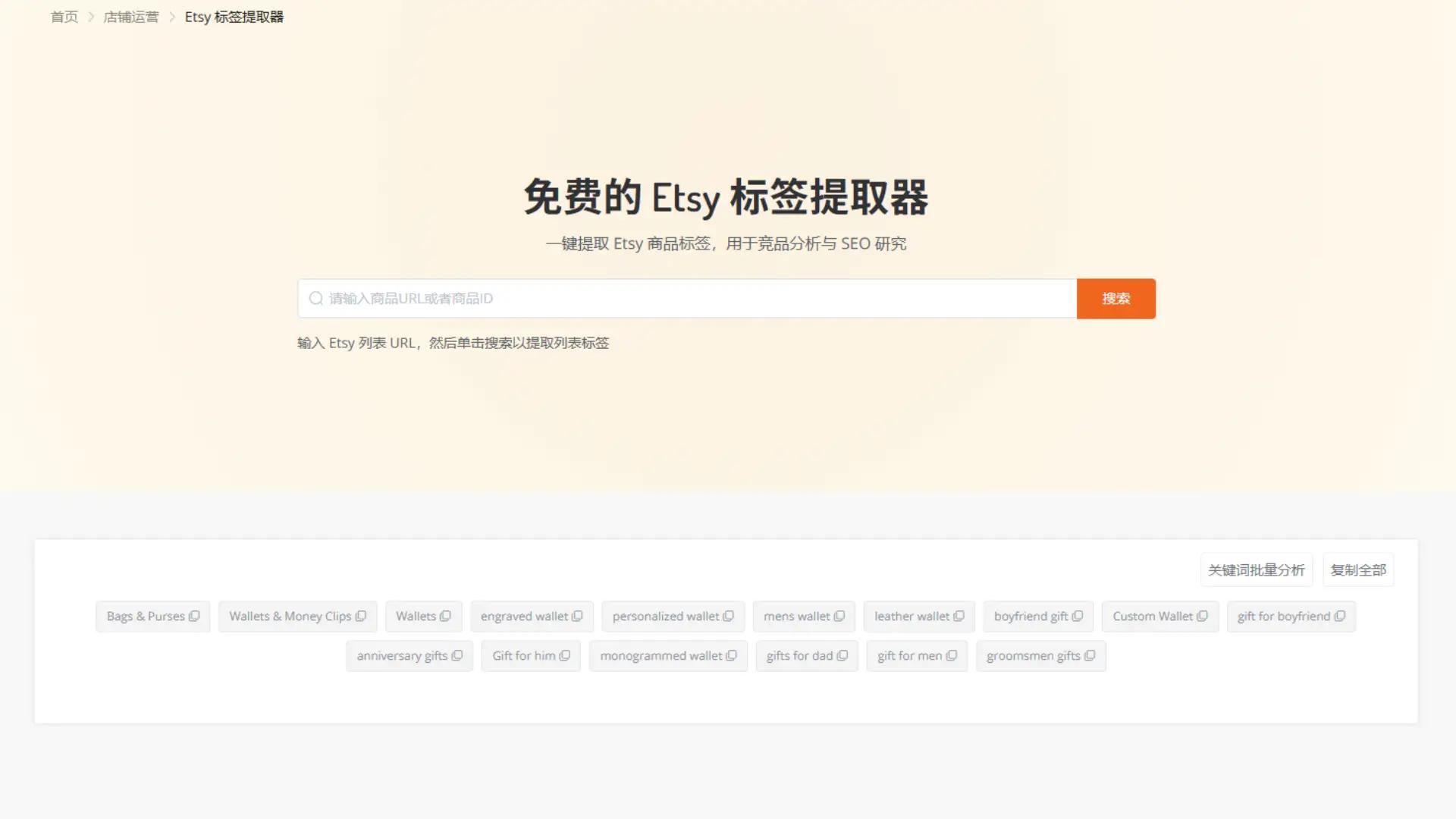This screenshot has height=819, width=1456.
Task: Click the copy icon next to anniversary gifts tag
Action: (x=457, y=655)
